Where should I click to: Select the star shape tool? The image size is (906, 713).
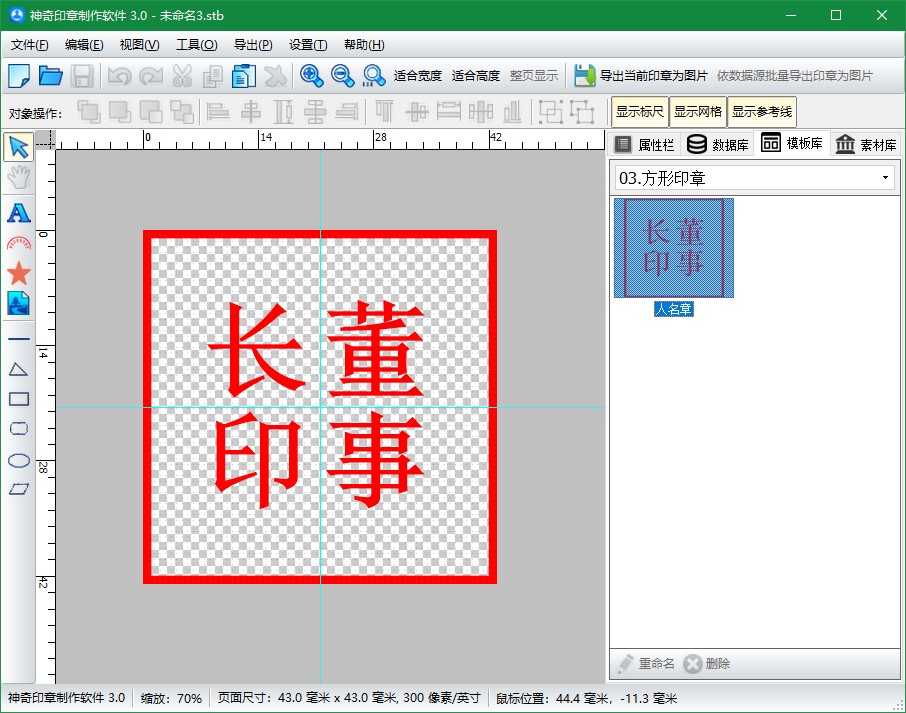click(18, 273)
